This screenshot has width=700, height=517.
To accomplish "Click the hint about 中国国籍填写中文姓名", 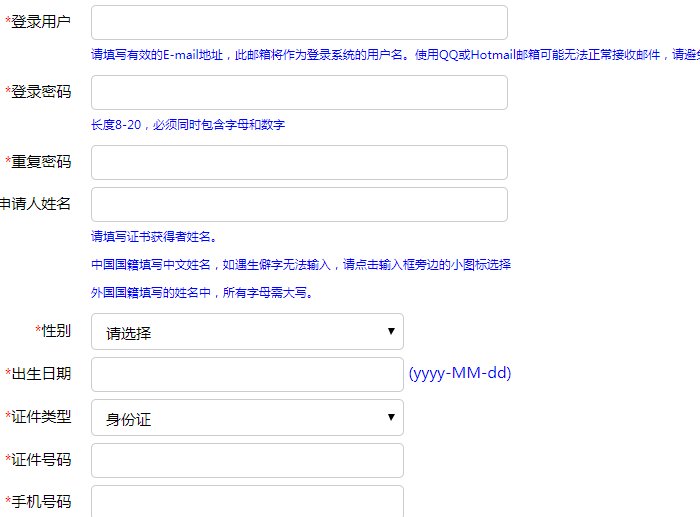I will coord(301,265).
